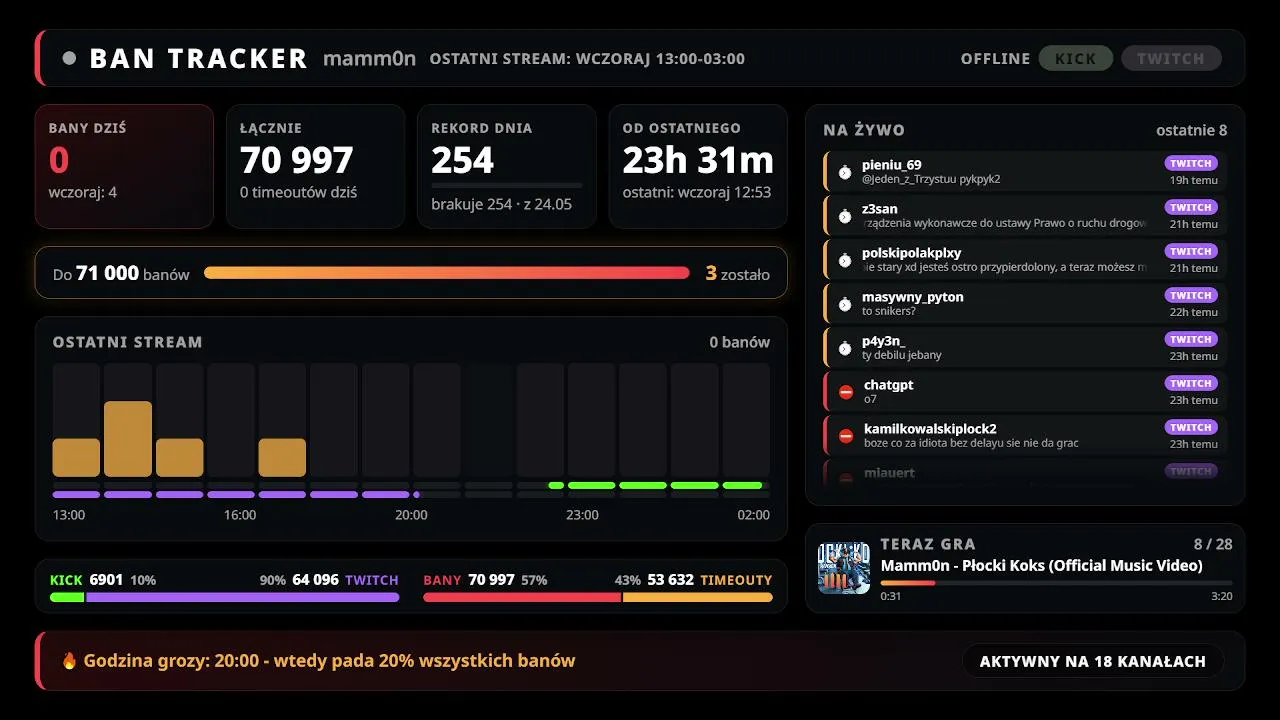Open the ŁĄCZNIE 70 997 stat card
The height and width of the screenshot is (720, 1280).
tap(316, 167)
